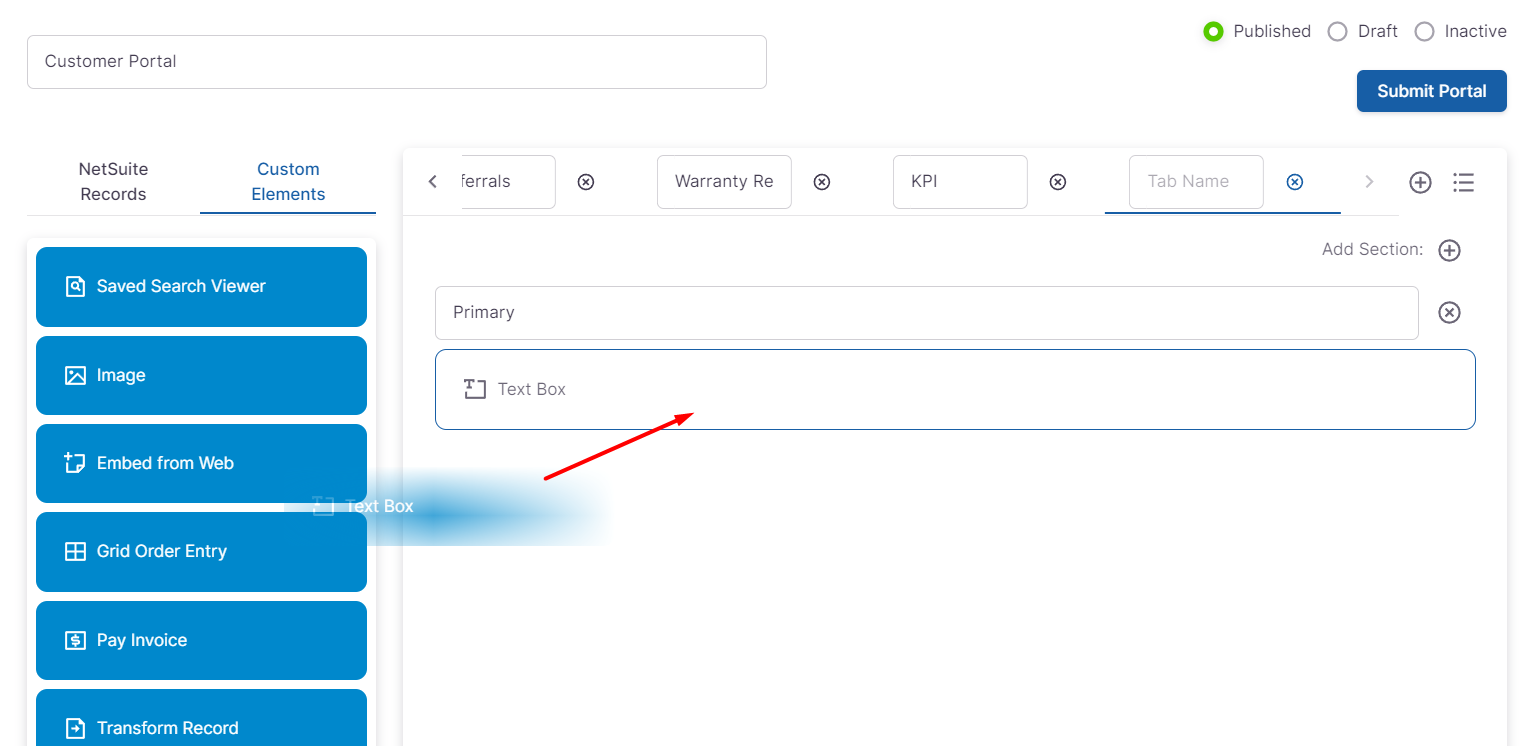Click the Primary section name field
1531x746 pixels.
pyautogui.click(x=926, y=313)
